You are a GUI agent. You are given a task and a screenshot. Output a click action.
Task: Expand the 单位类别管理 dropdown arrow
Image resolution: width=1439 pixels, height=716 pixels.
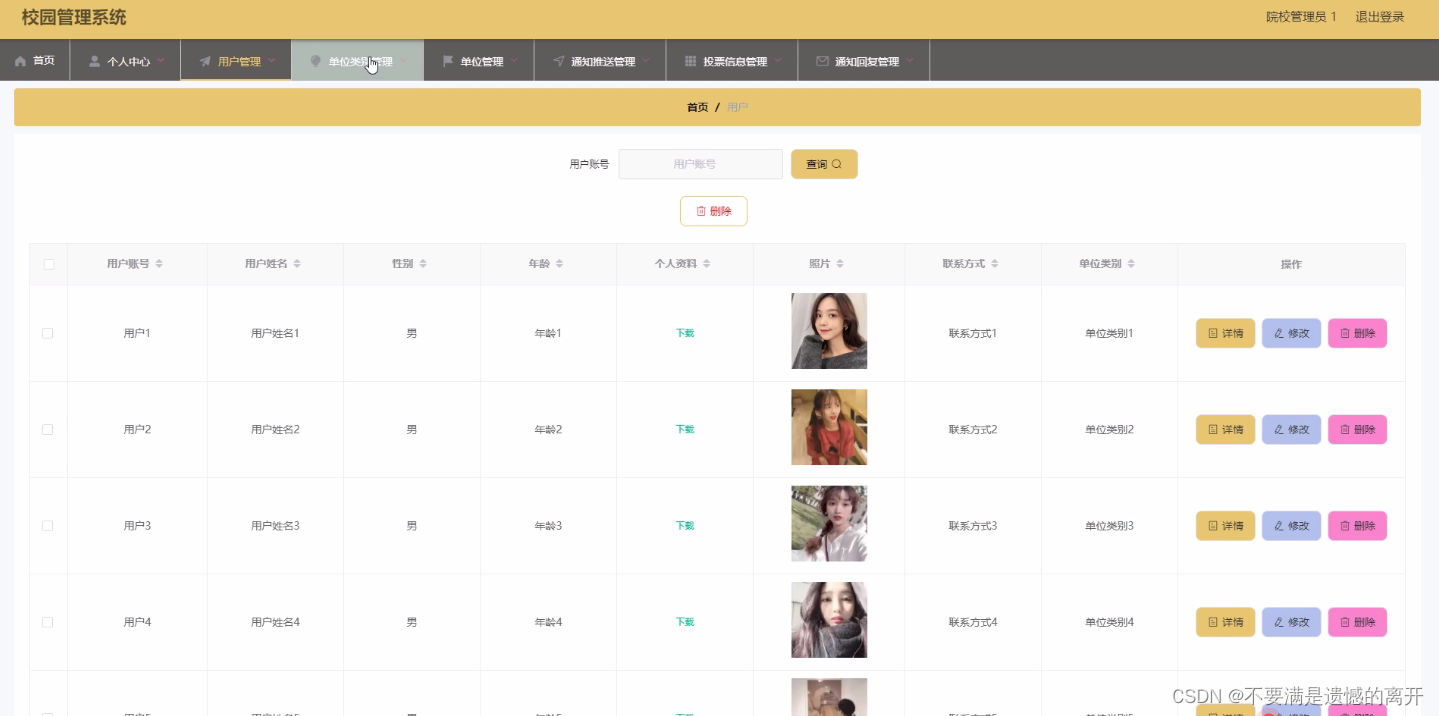pos(403,61)
